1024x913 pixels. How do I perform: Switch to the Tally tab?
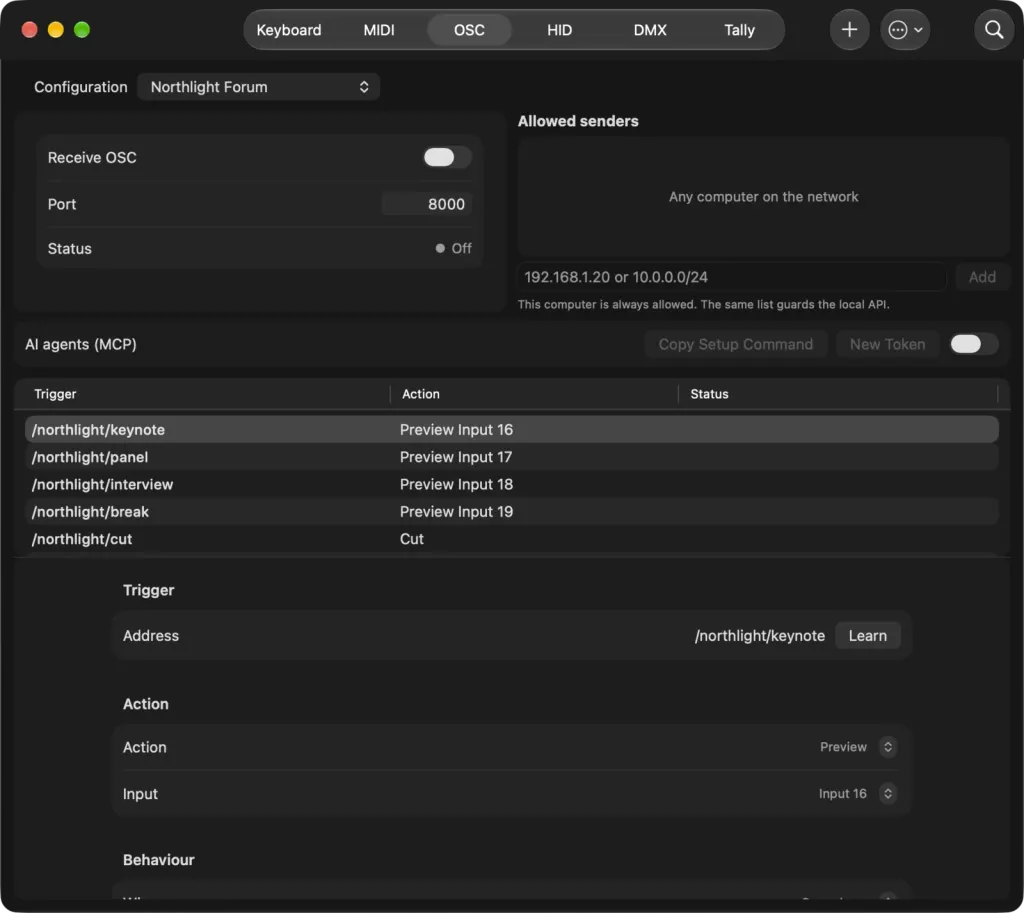[739, 30]
